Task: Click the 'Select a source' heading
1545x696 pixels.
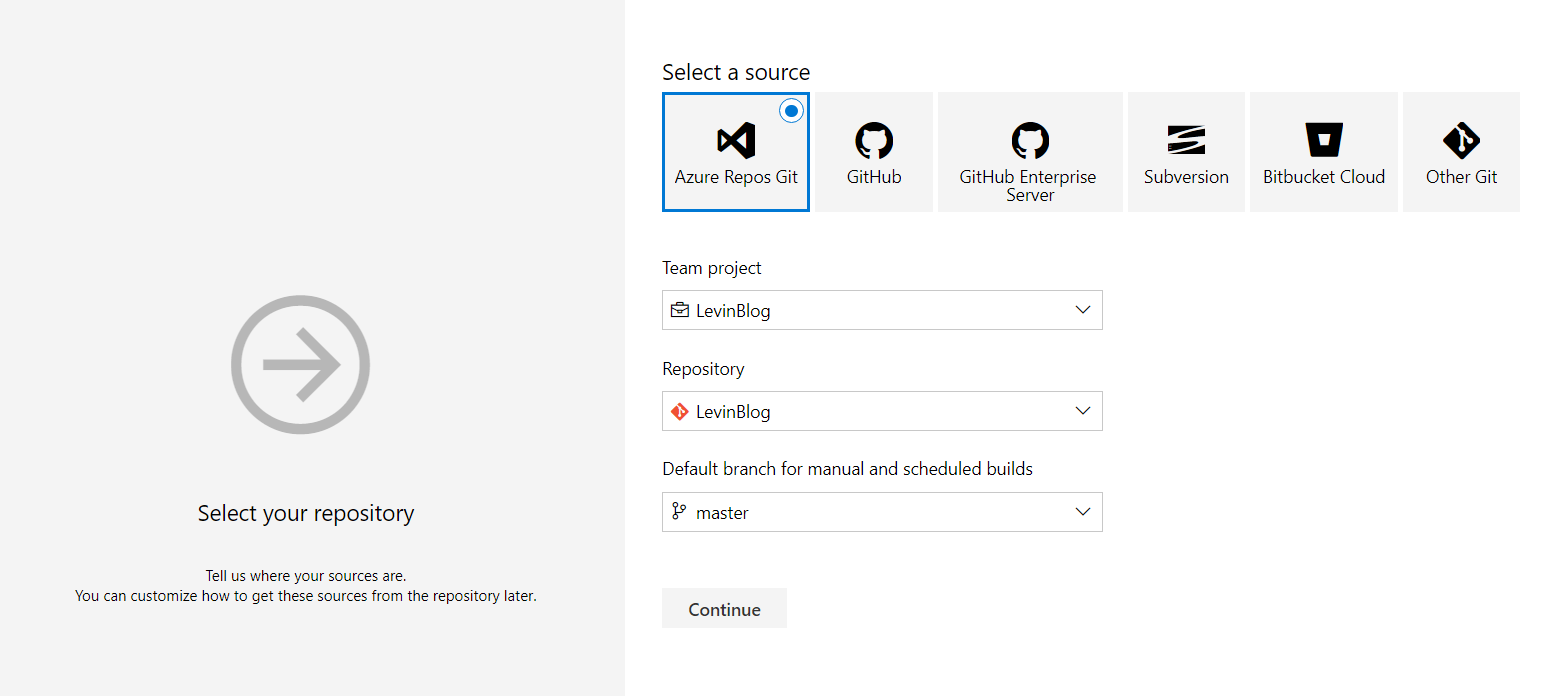Action: pyautogui.click(x=736, y=72)
